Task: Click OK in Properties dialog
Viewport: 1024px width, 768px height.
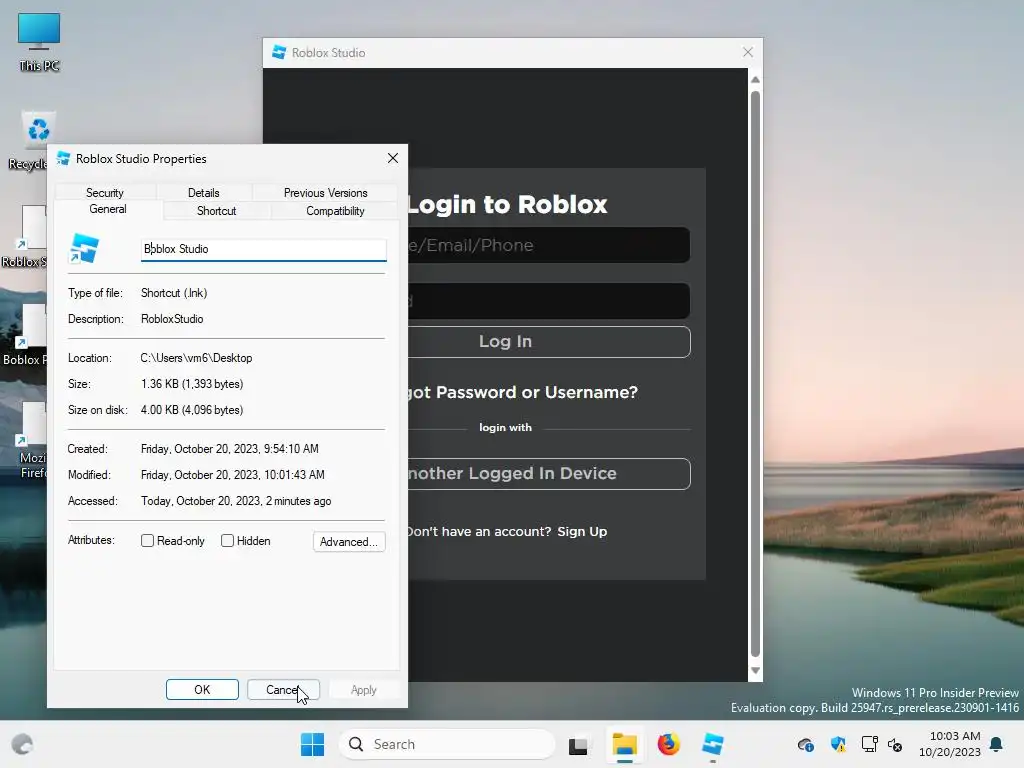Action: click(x=202, y=690)
